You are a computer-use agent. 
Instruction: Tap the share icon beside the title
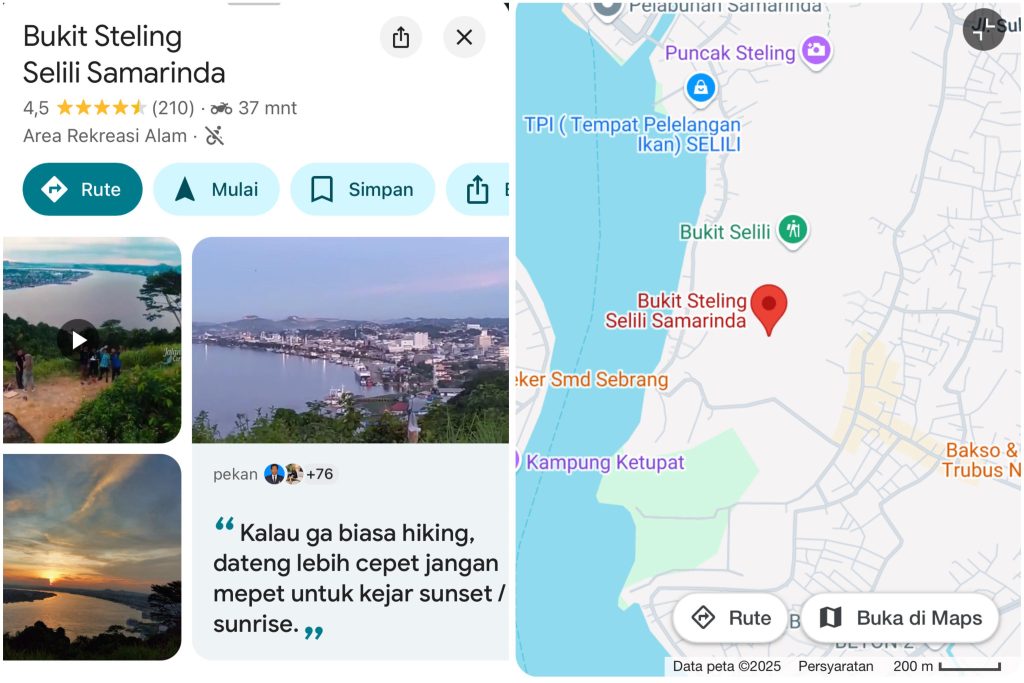pos(401,37)
